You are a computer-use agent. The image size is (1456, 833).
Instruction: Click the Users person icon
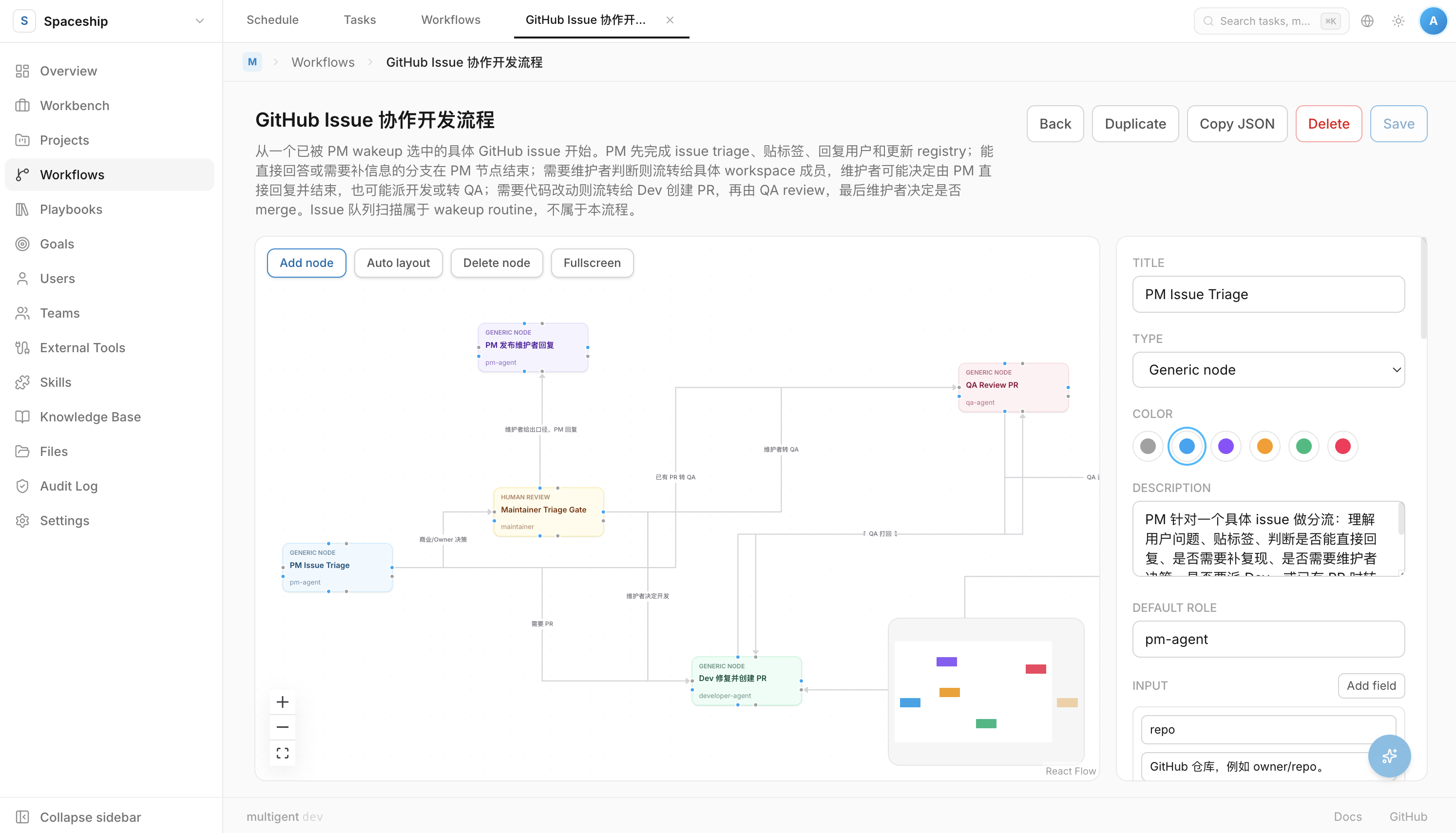coord(22,279)
